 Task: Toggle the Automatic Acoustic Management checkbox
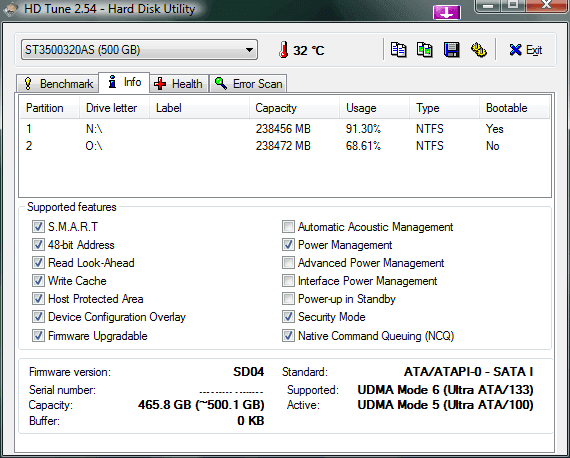(x=288, y=226)
